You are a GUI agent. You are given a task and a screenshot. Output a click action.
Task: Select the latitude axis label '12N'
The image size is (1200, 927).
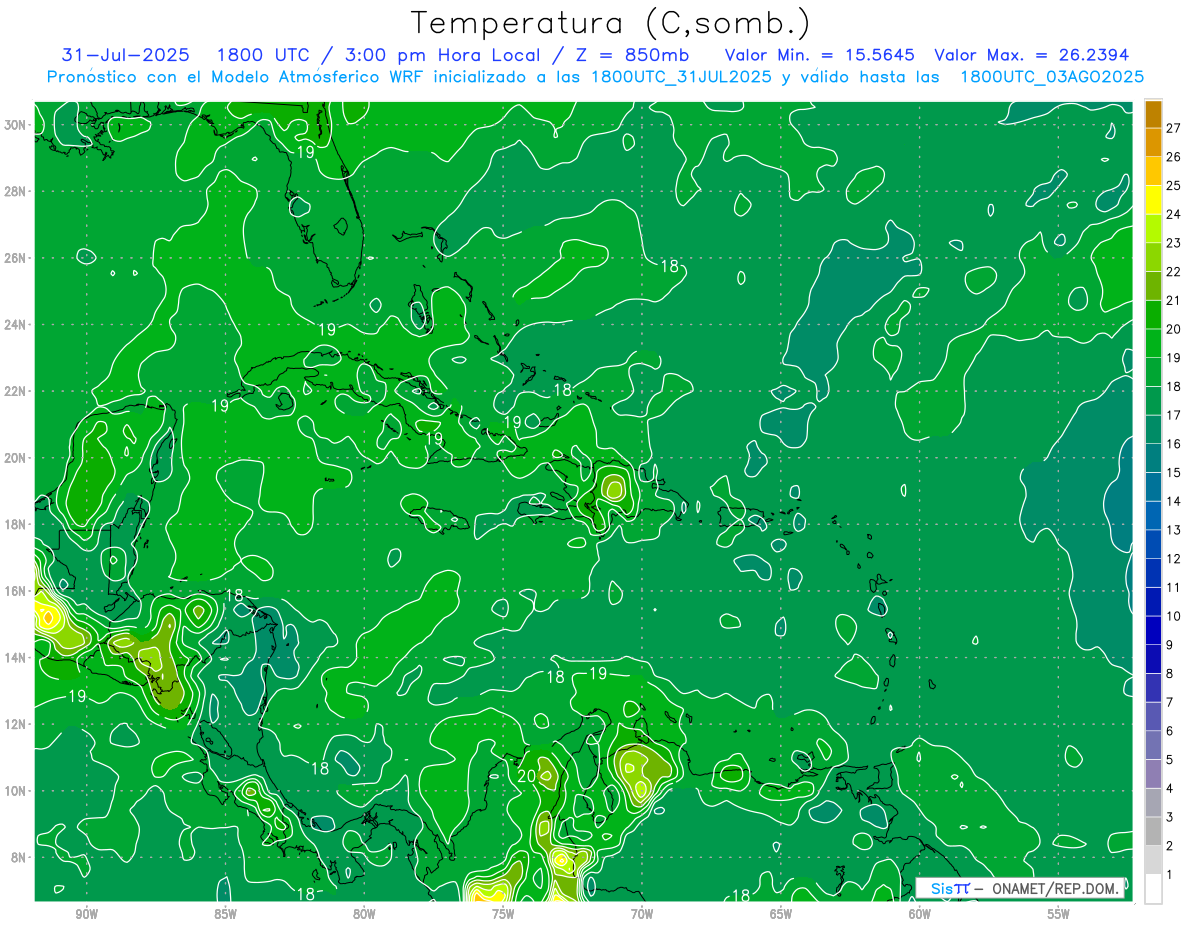coord(15,724)
